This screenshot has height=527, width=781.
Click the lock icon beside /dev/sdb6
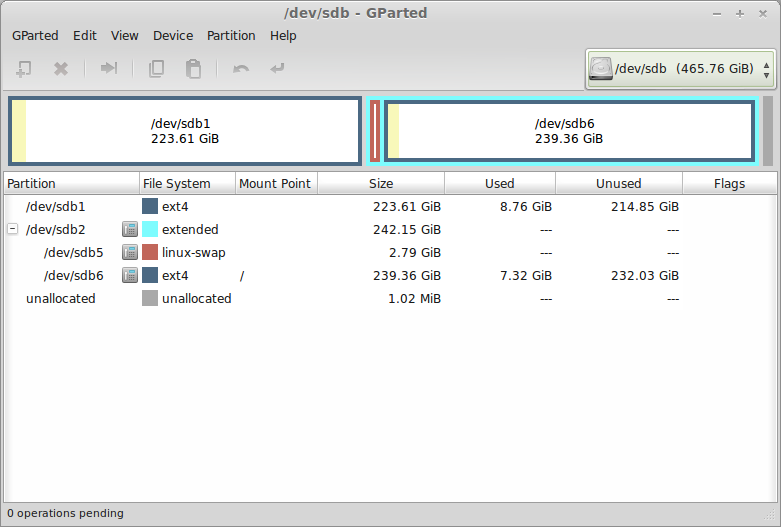[x=130, y=275]
